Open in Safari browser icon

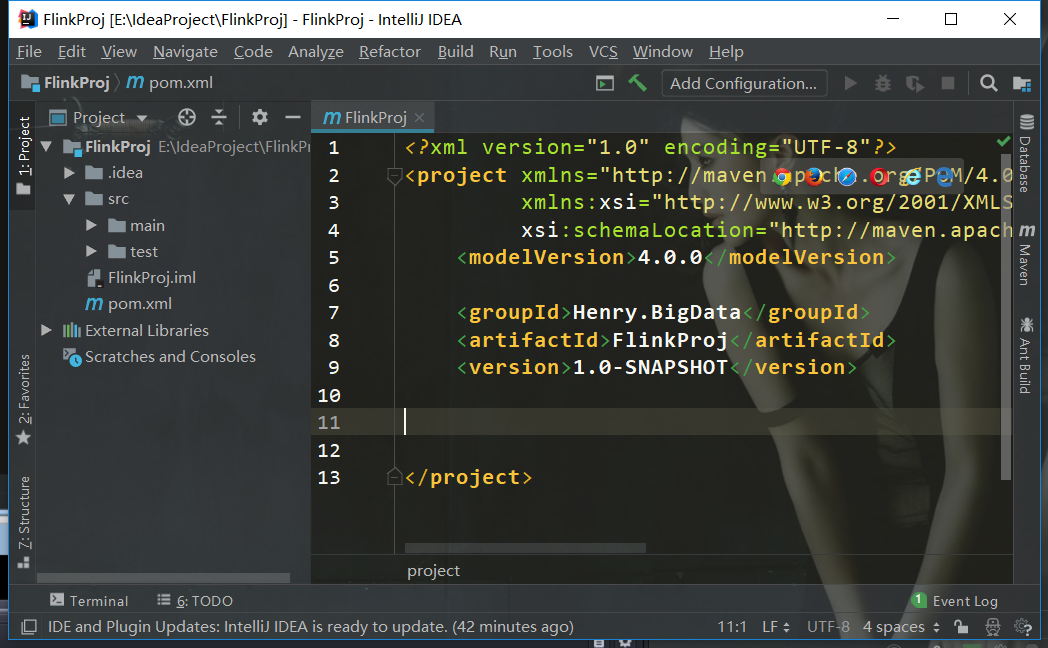(846, 176)
